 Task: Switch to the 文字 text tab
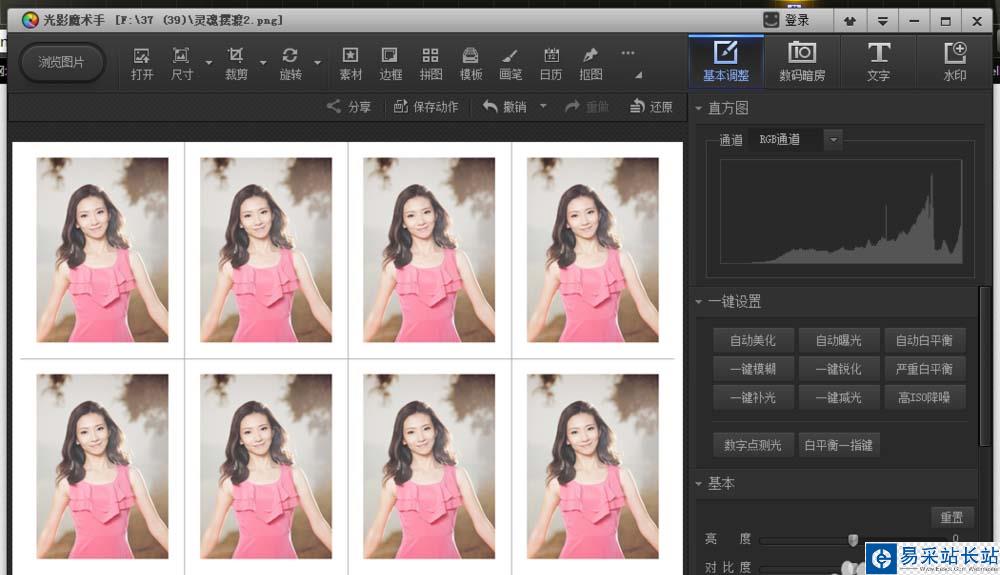(878, 62)
